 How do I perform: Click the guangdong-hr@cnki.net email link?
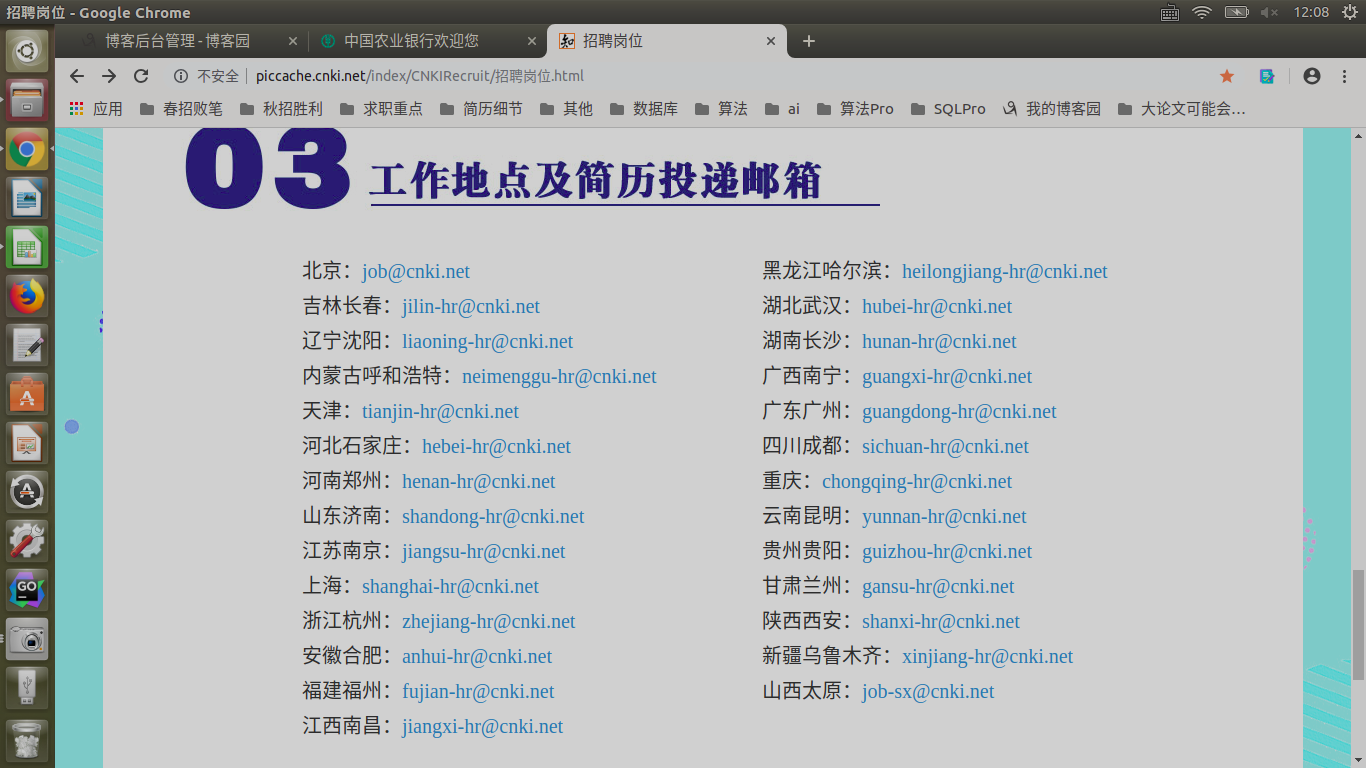point(959,411)
